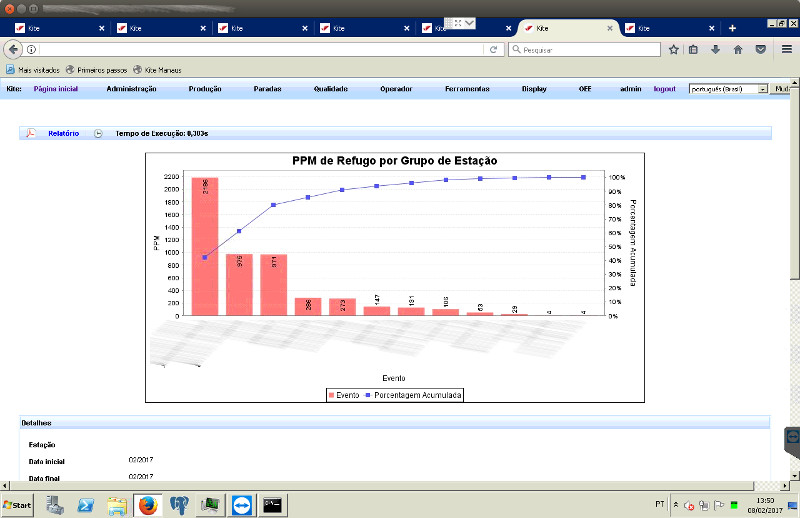
Task: Click the Action Center flag tray icon
Action: click(x=719, y=505)
